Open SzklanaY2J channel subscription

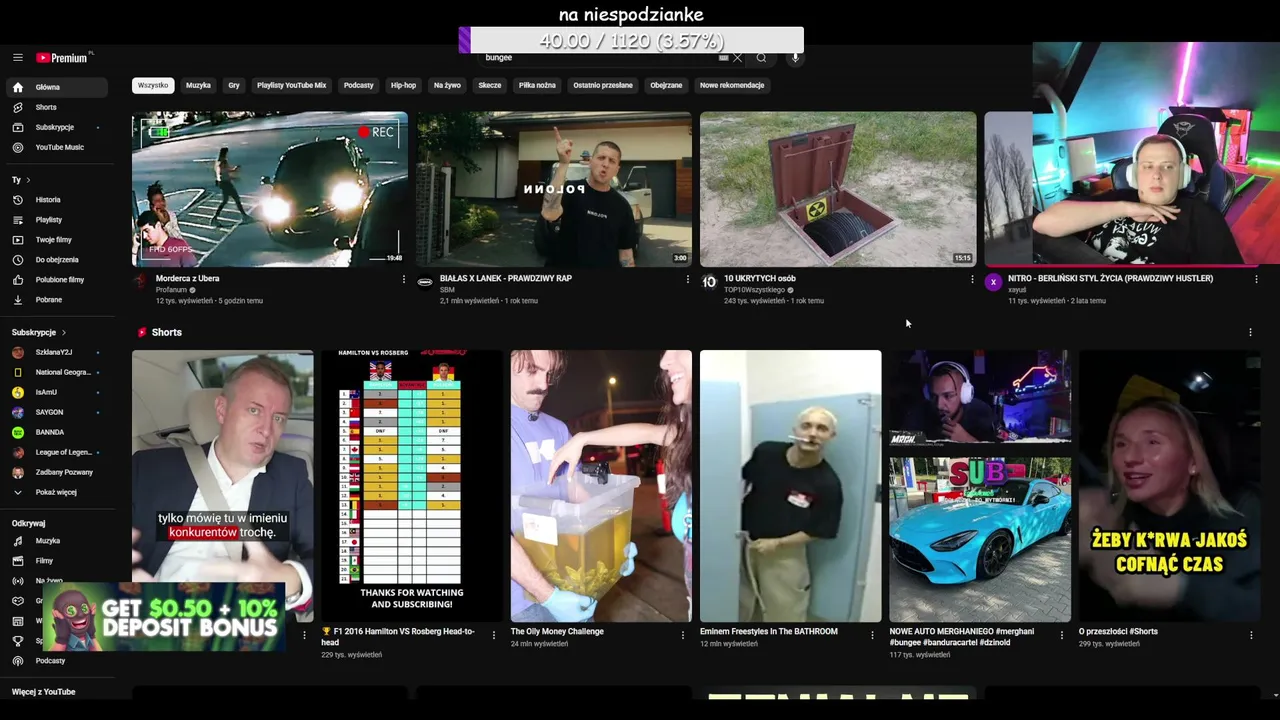[x=56, y=352]
